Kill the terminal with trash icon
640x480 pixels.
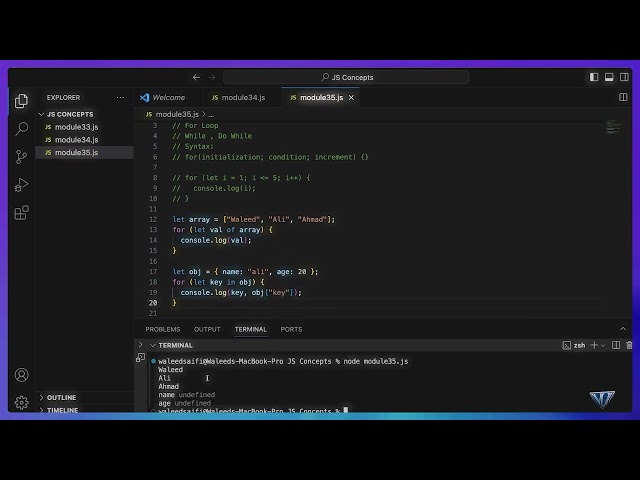click(629, 345)
